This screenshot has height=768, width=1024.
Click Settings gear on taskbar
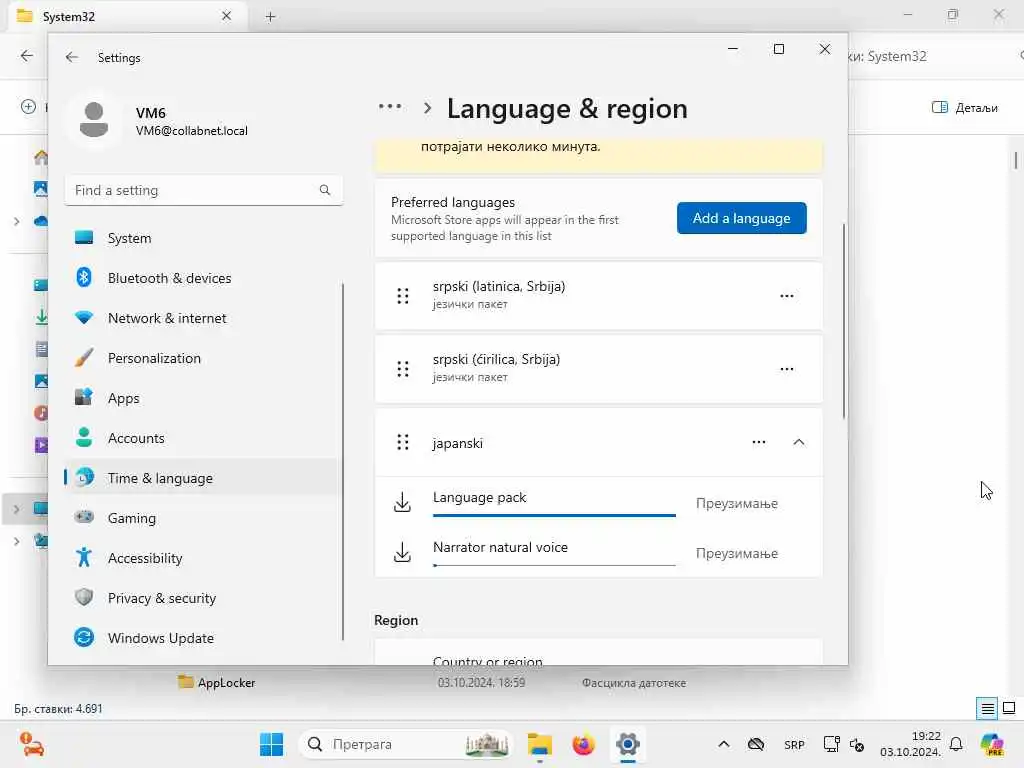(x=628, y=744)
